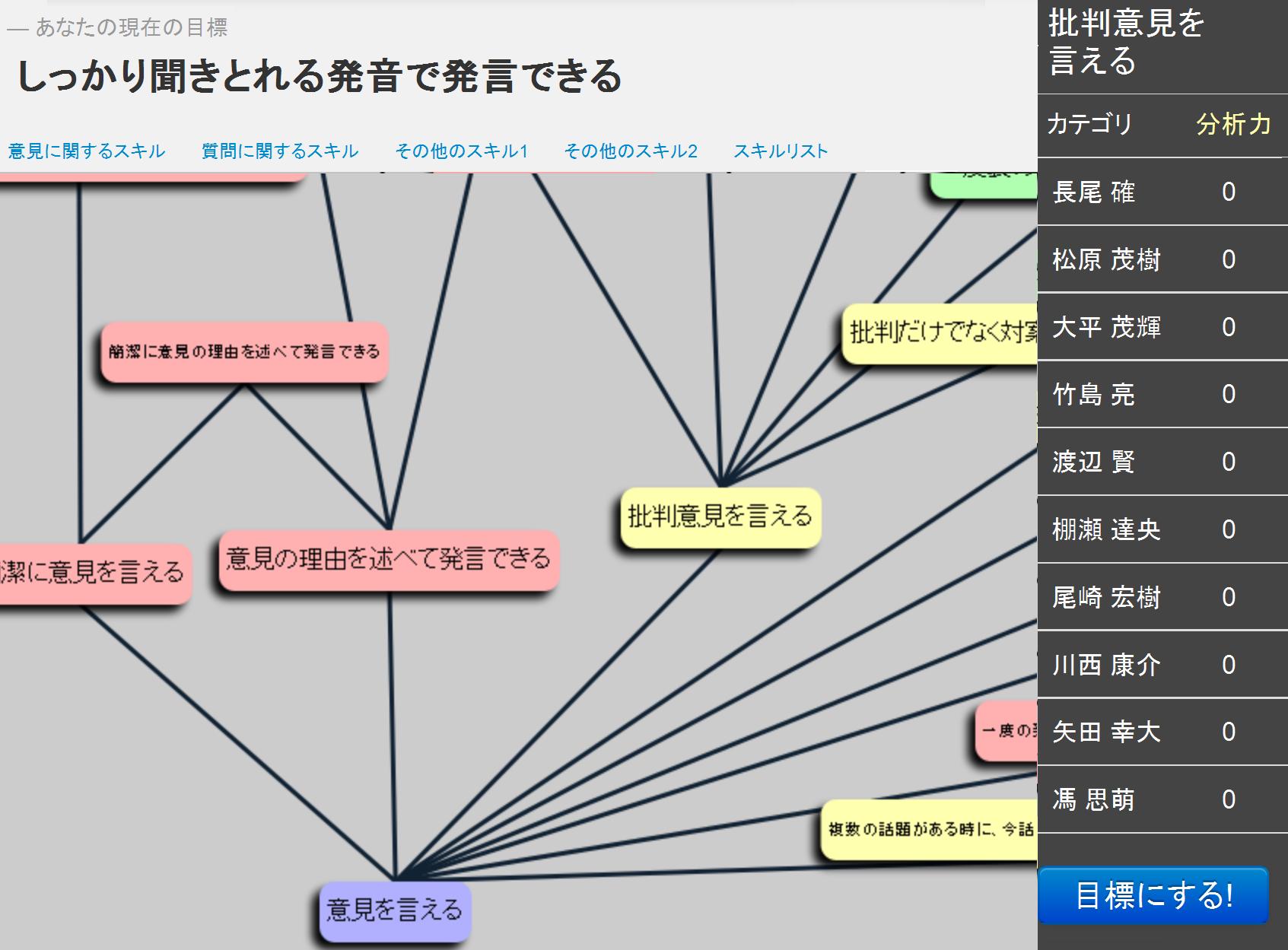Image resolution: width=1288 pixels, height=950 pixels.
Task: Click the 分析力 category label
Action: tap(1232, 124)
